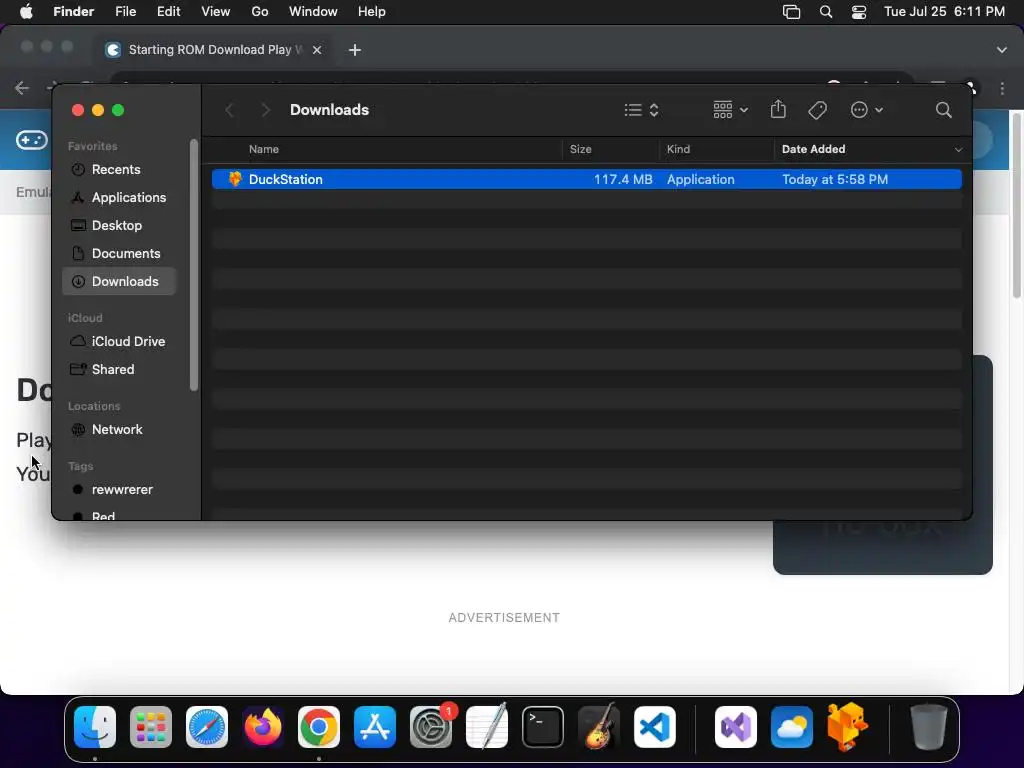Open Control Center in the menu bar

pos(859,12)
